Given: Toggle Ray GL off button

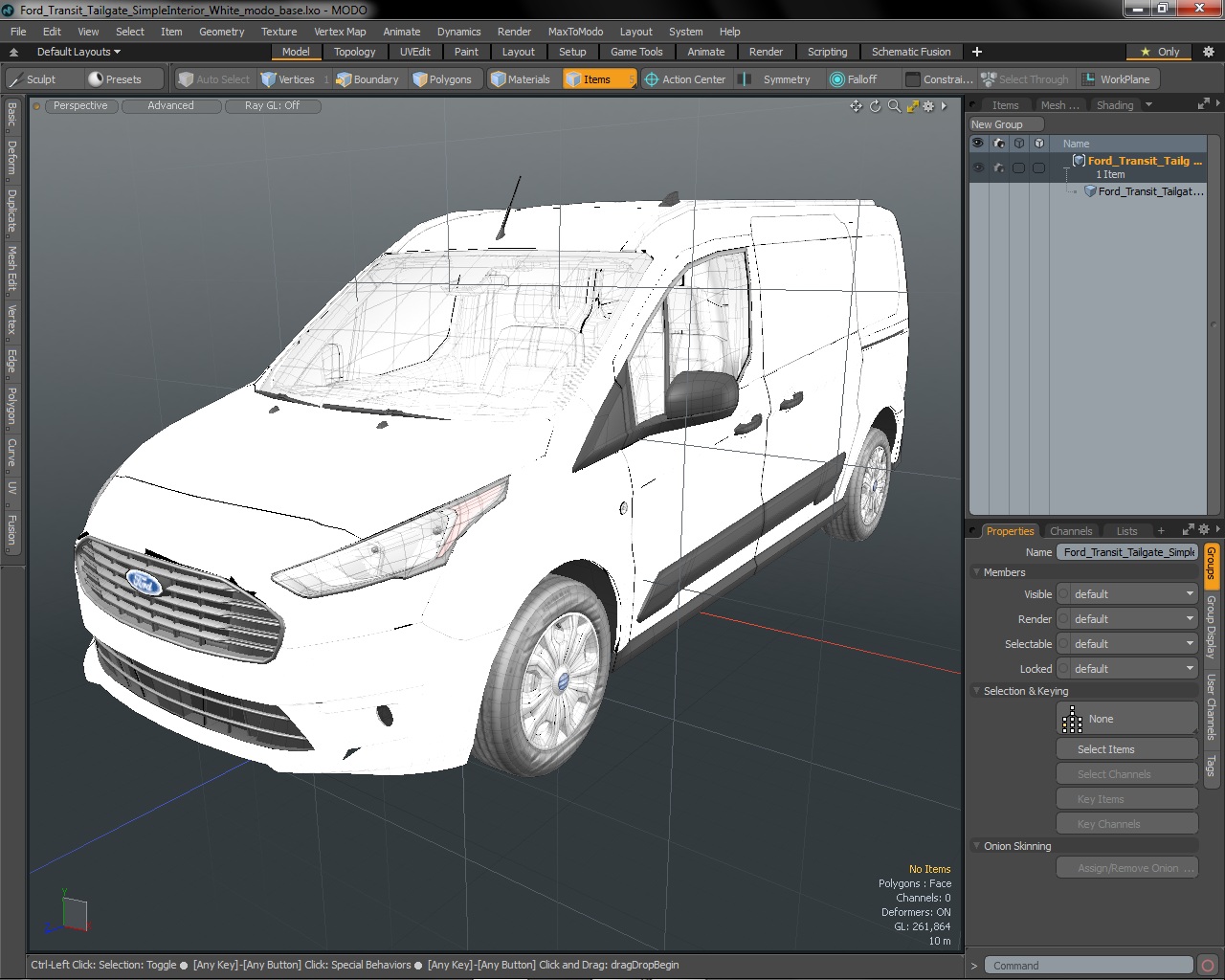Looking at the screenshot, I should 272,106.
